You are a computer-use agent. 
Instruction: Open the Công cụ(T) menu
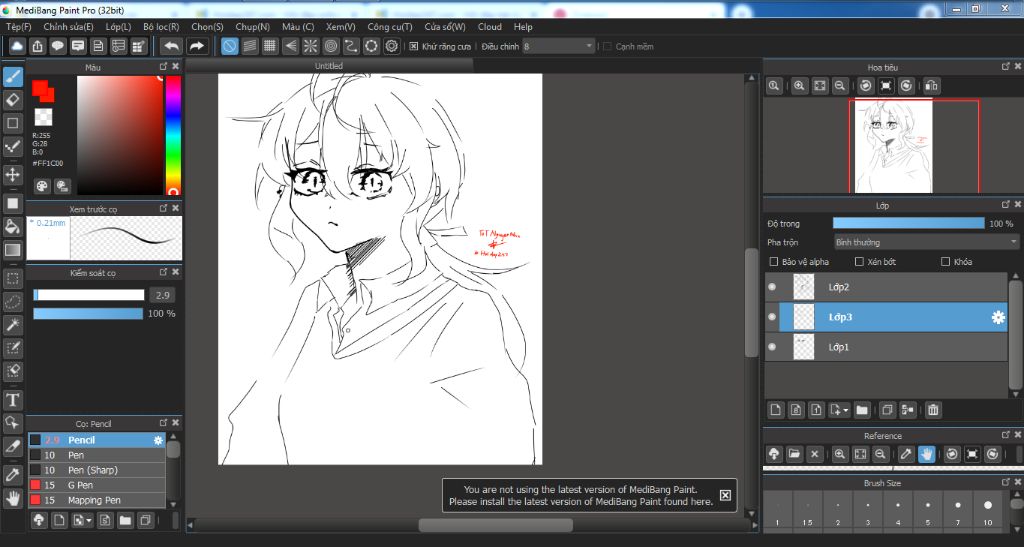click(390, 27)
